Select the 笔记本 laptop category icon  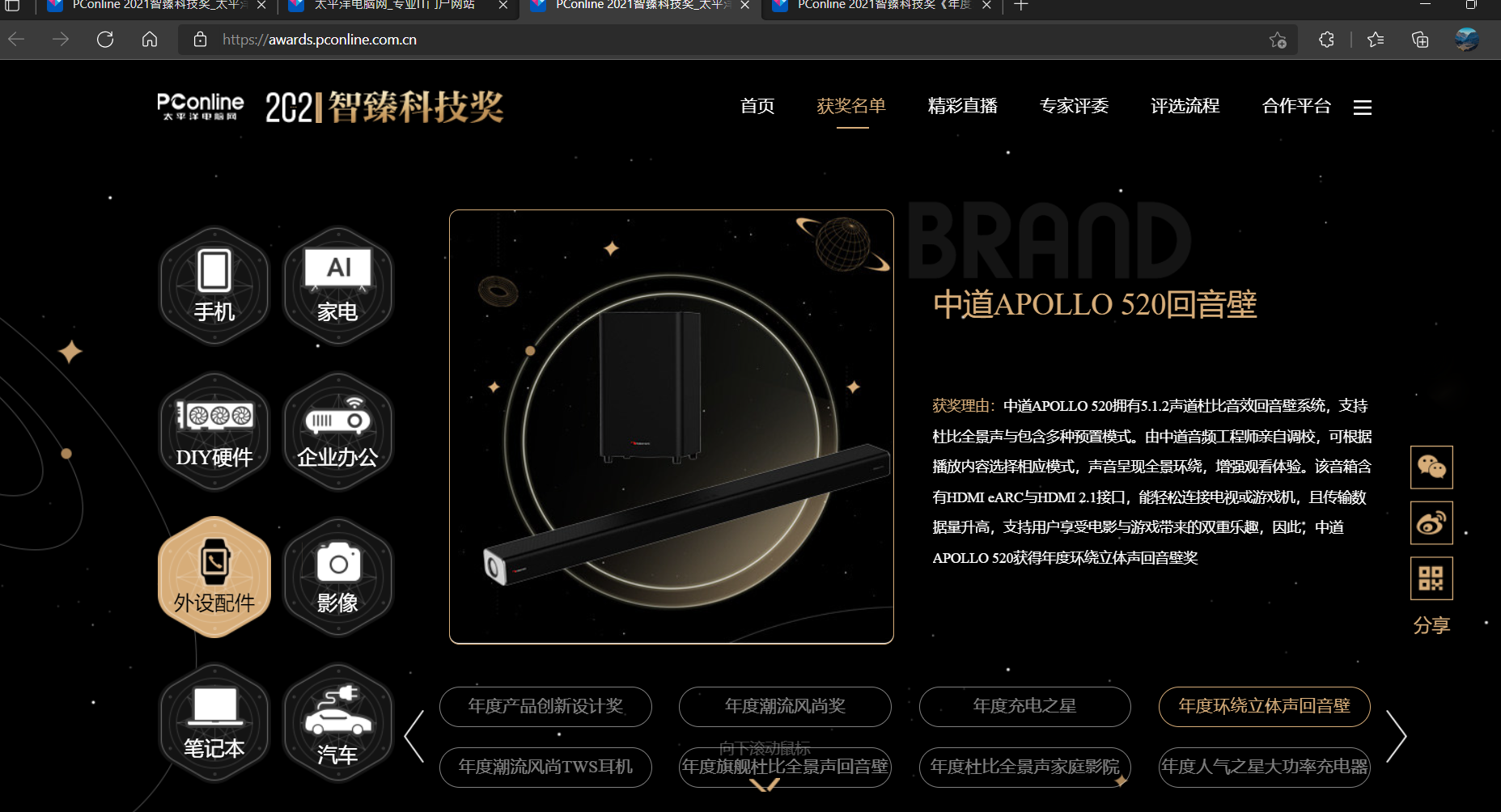coord(214,723)
